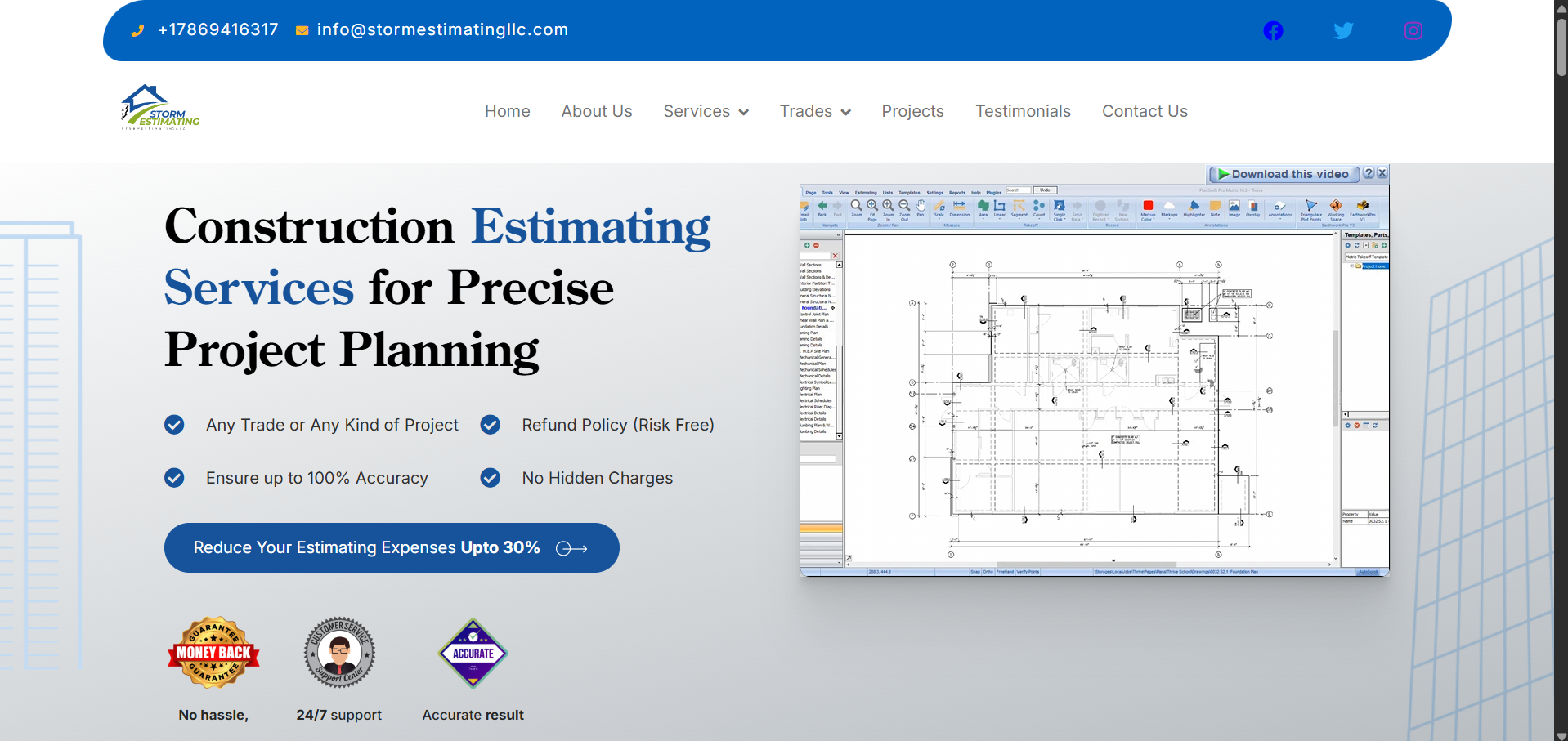Click the help question icon beside Download video
This screenshot has width=1568, height=741.
coord(1369,173)
